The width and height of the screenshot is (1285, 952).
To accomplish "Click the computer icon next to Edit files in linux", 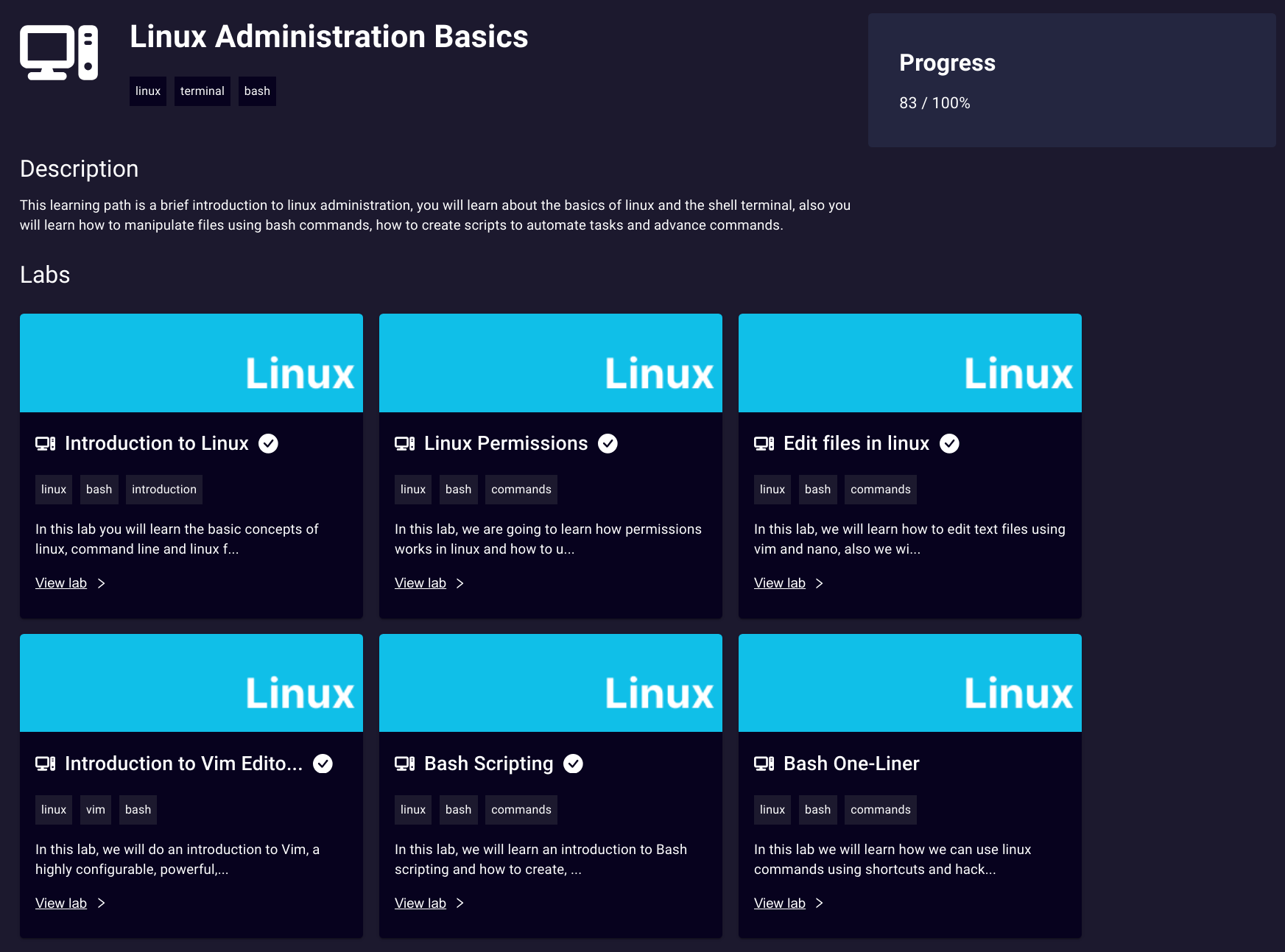I will tap(764, 443).
